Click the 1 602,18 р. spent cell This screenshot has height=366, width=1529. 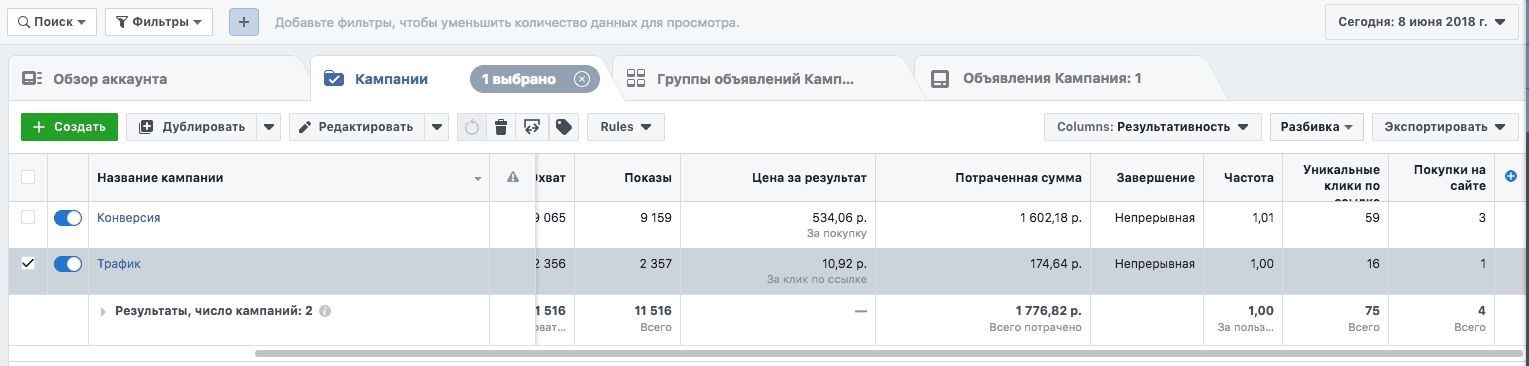tap(983, 225)
